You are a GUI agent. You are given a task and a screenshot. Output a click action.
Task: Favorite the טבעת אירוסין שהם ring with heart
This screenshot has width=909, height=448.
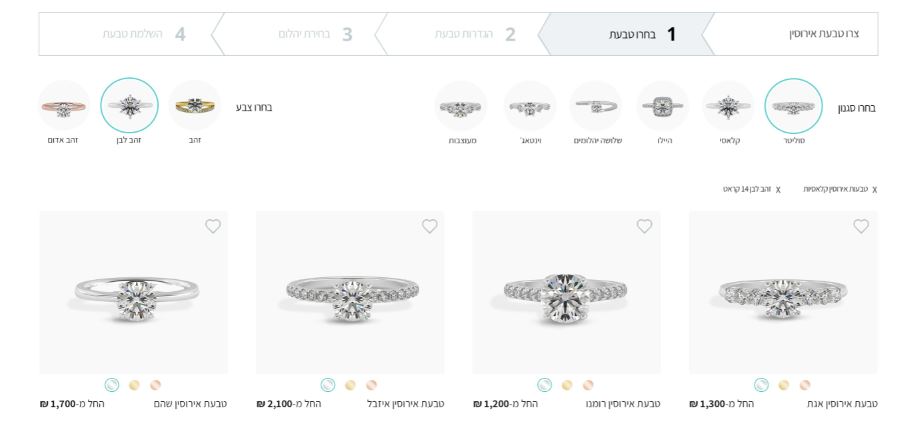pos(213,226)
